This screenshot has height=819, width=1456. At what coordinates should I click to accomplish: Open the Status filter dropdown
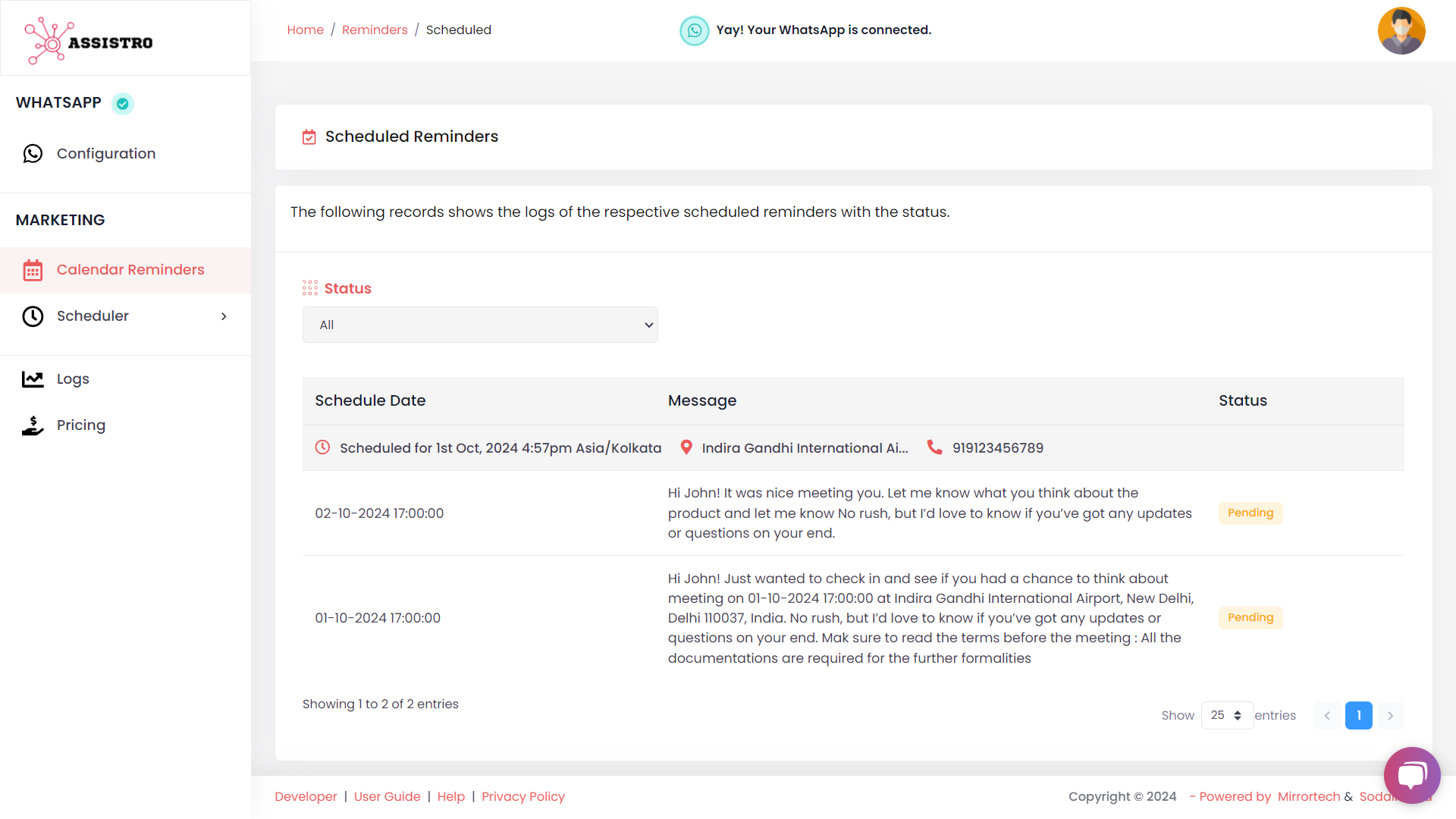480,325
